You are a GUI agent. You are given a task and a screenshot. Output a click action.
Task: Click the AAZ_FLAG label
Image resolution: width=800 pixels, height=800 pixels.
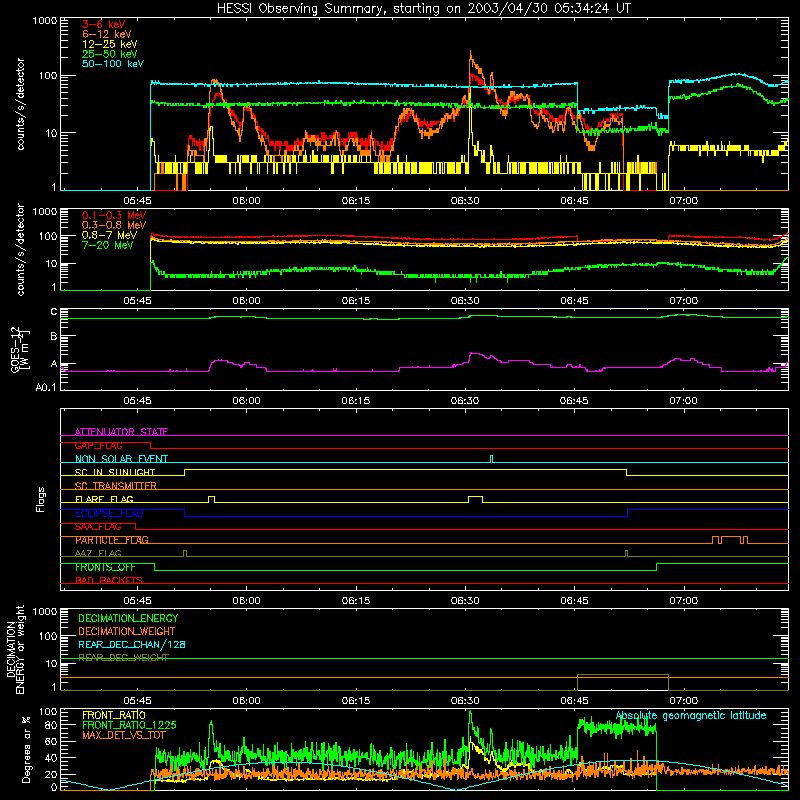pos(98,553)
